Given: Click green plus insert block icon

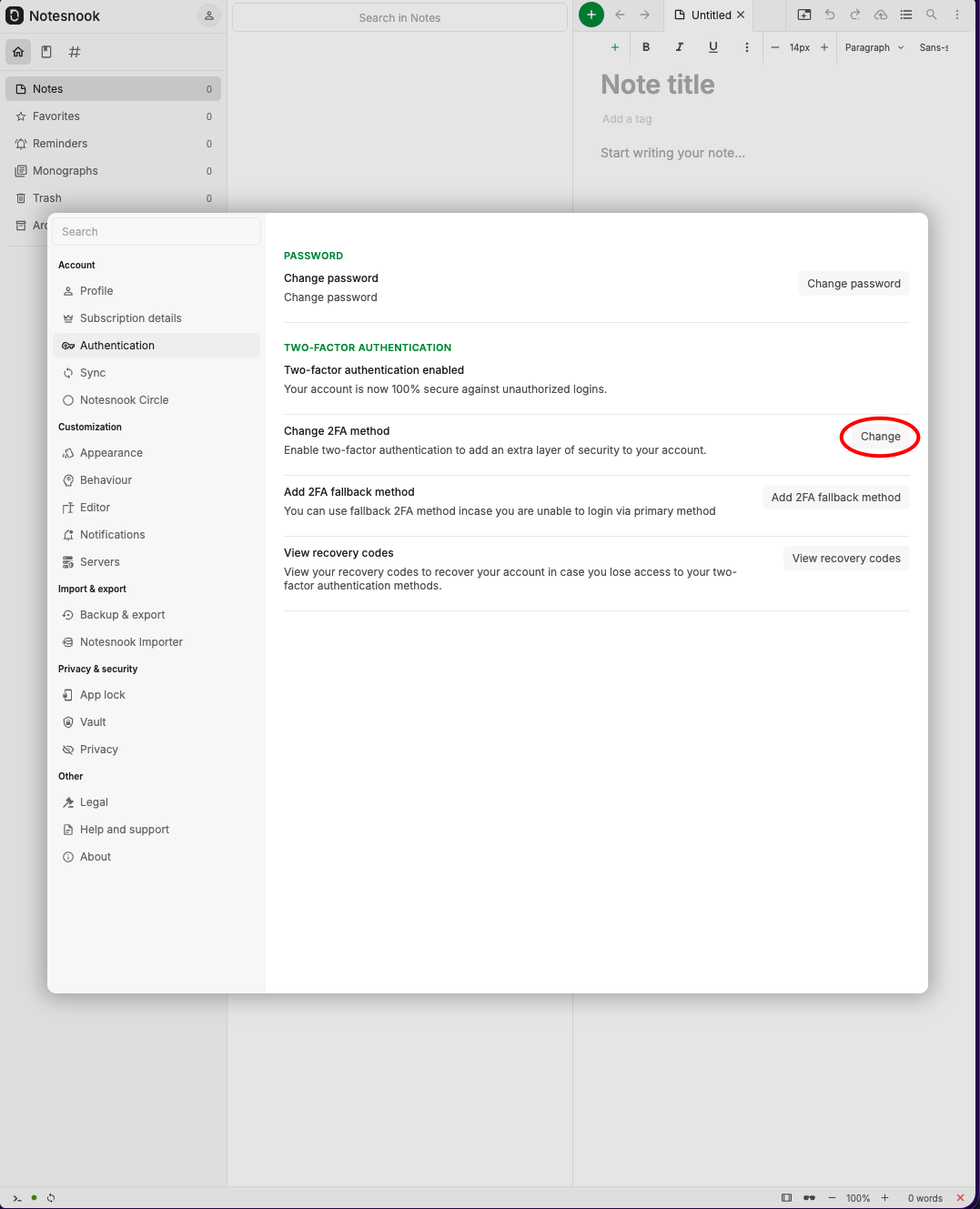Looking at the screenshot, I should tap(615, 47).
